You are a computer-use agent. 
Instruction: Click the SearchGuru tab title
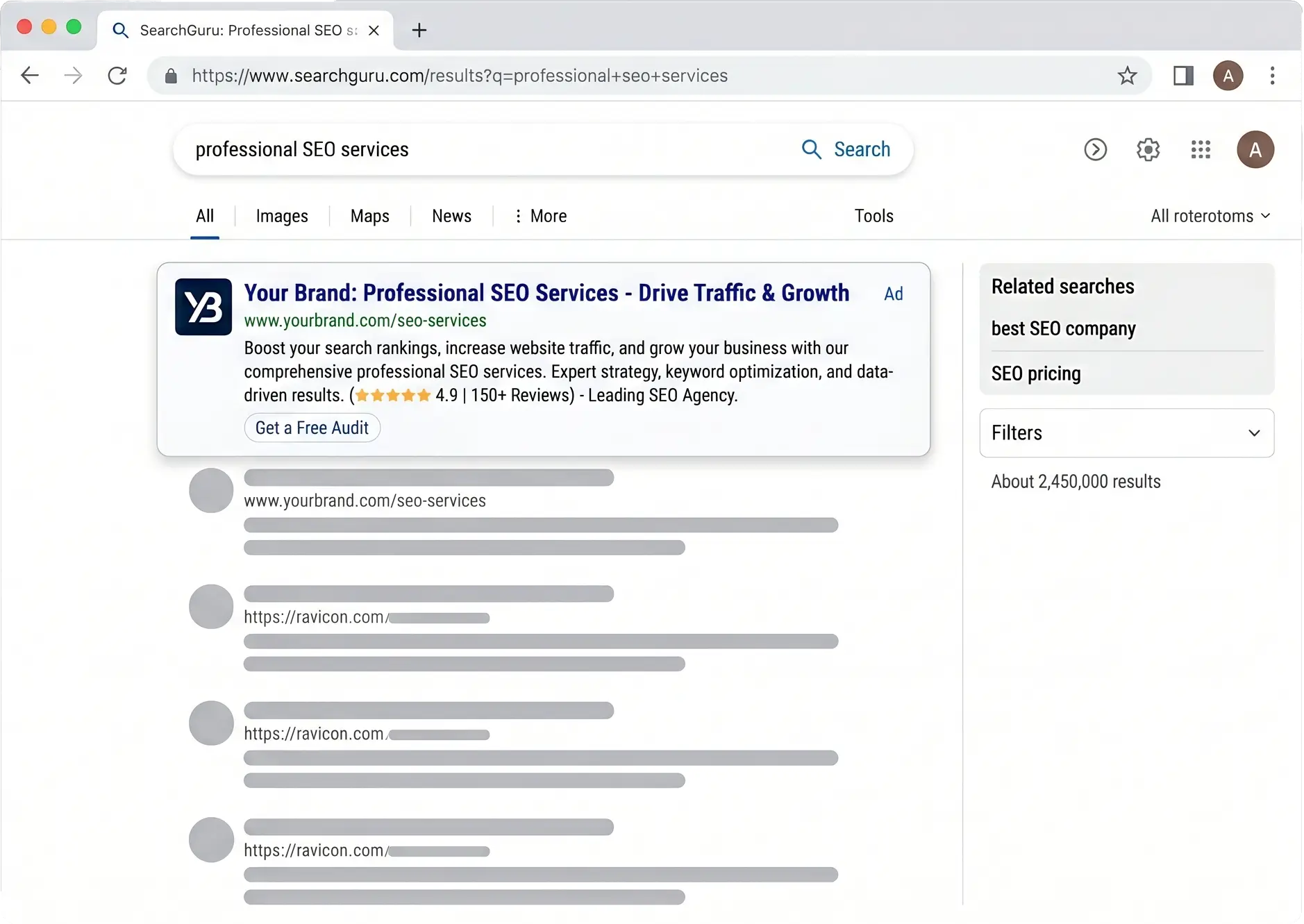(x=249, y=31)
